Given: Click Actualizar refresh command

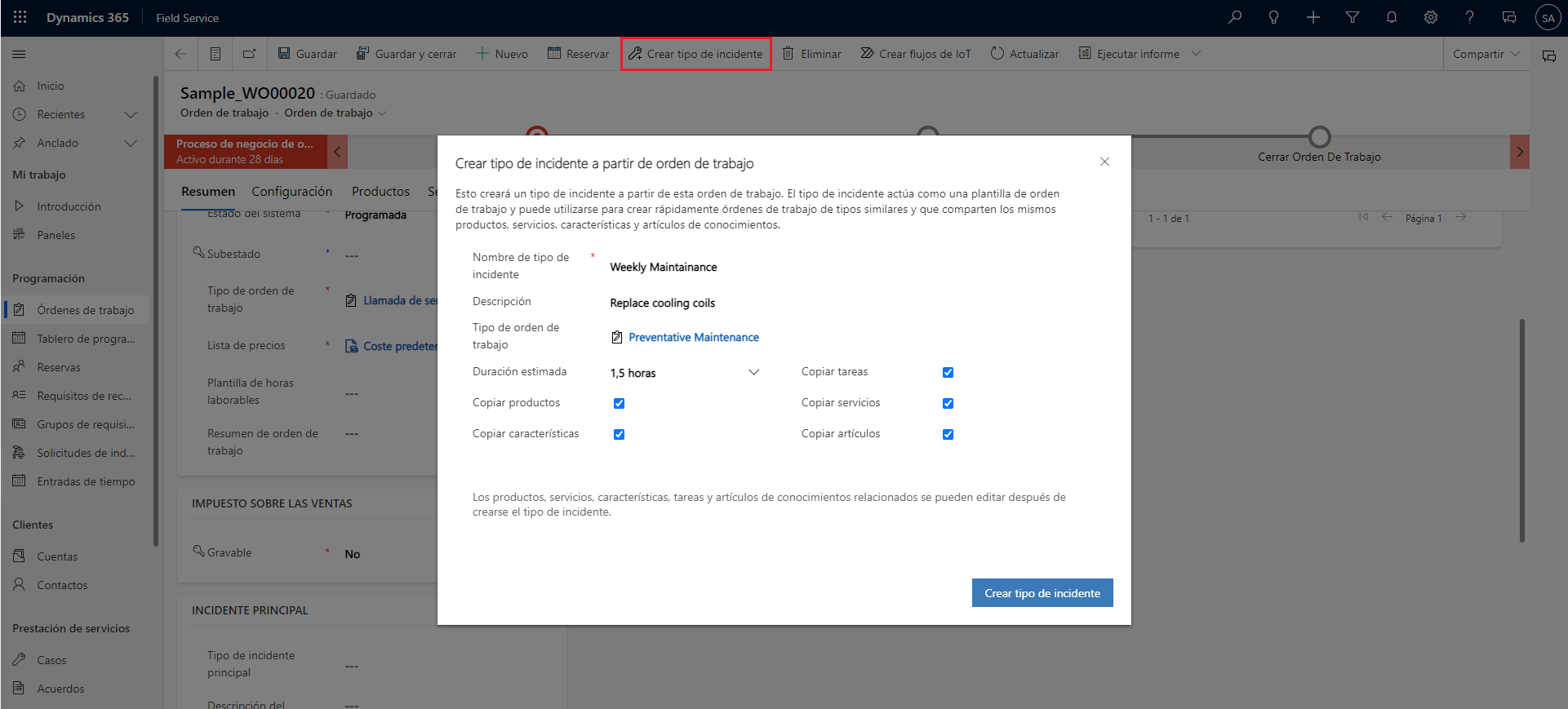Looking at the screenshot, I should (x=1024, y=54).
